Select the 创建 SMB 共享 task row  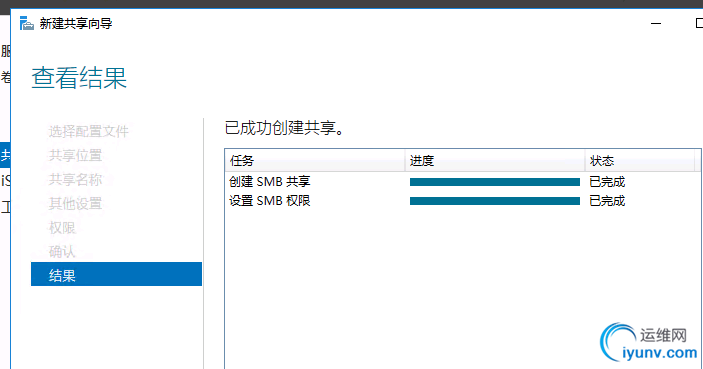point(462,182)
